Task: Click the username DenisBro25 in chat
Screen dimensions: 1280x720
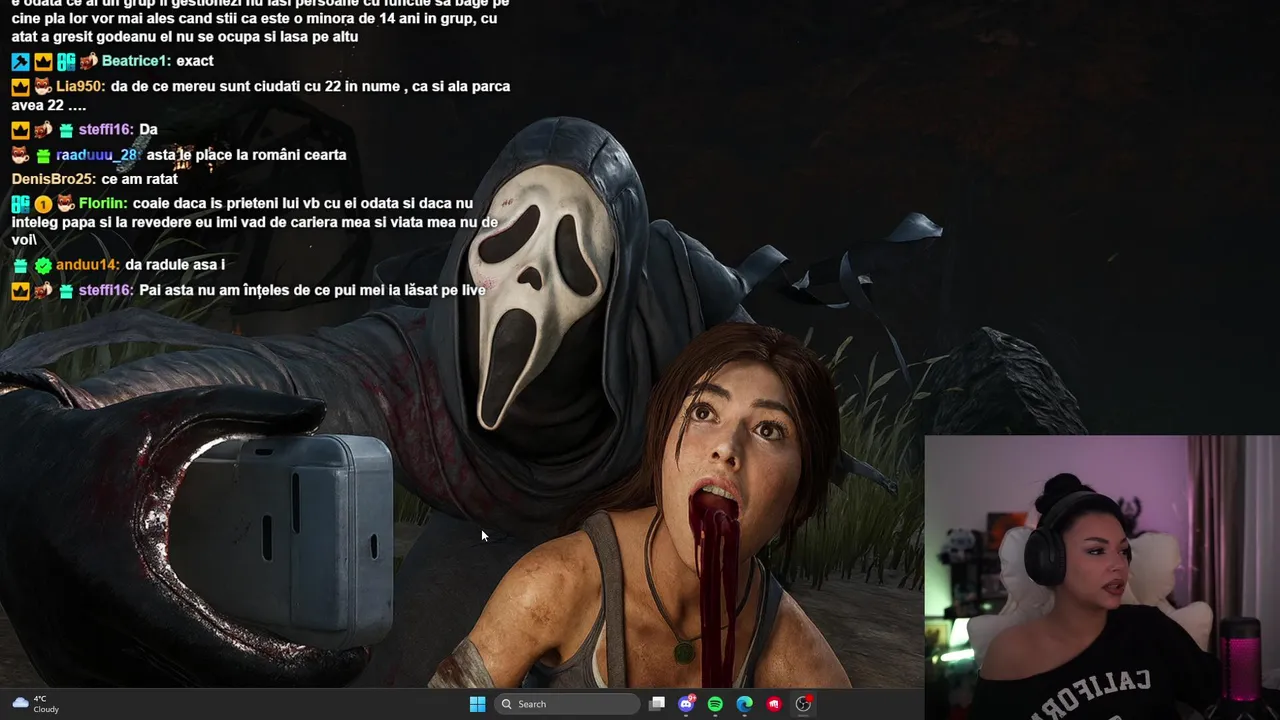Action: coord(54,179)
